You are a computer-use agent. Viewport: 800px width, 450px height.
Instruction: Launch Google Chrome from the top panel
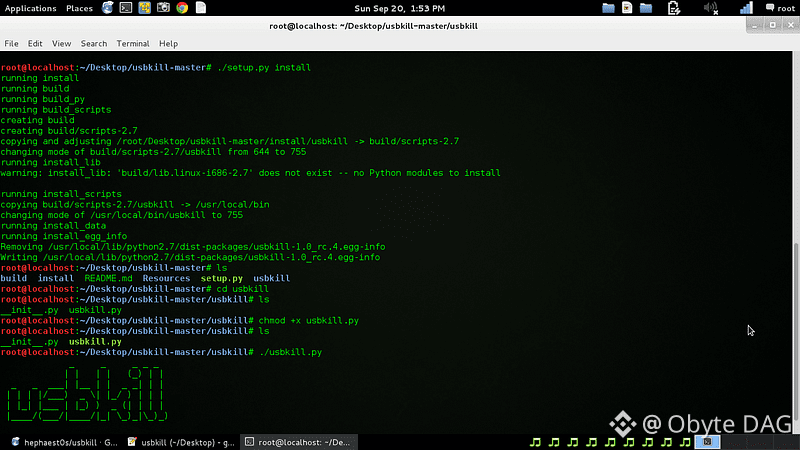pos(182,8)
